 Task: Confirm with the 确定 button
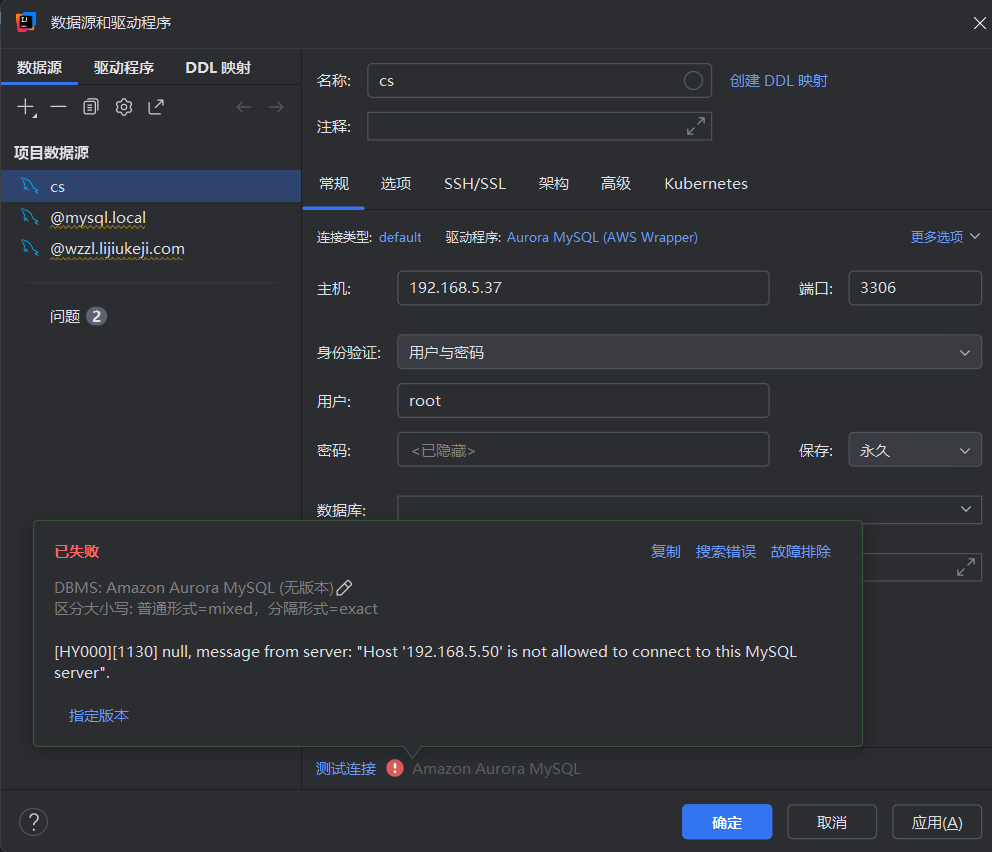pos(726,822)
